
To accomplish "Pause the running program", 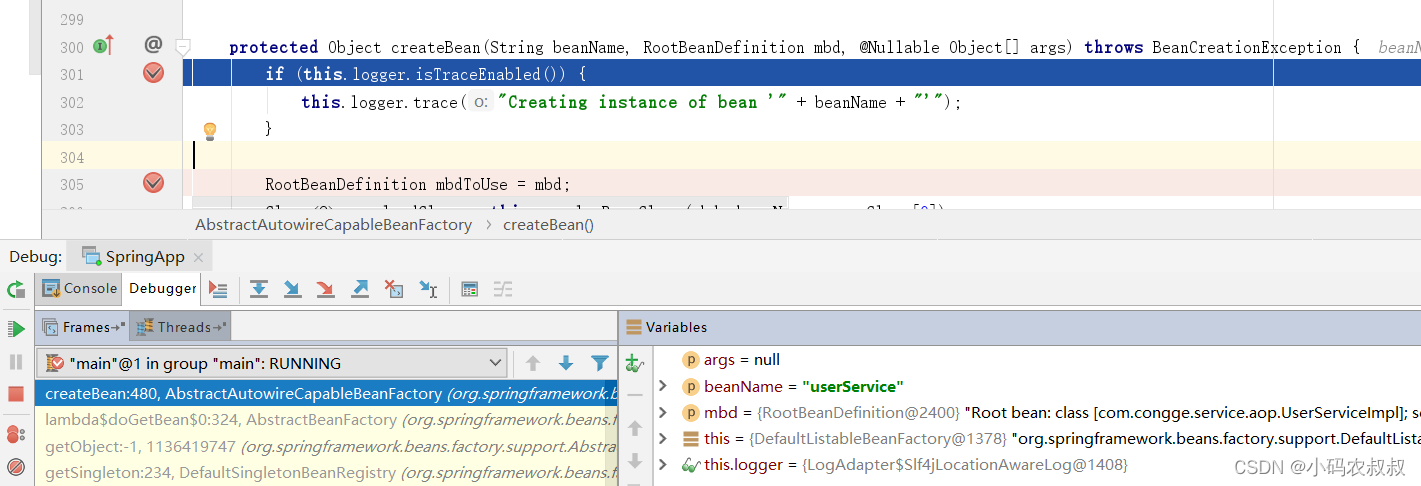I will (16, 362).
